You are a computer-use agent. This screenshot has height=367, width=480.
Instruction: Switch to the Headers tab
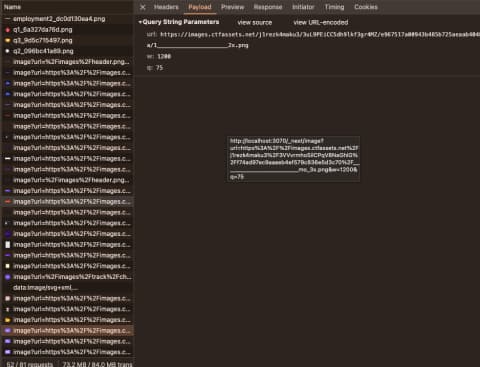click(x=166, y=7)
